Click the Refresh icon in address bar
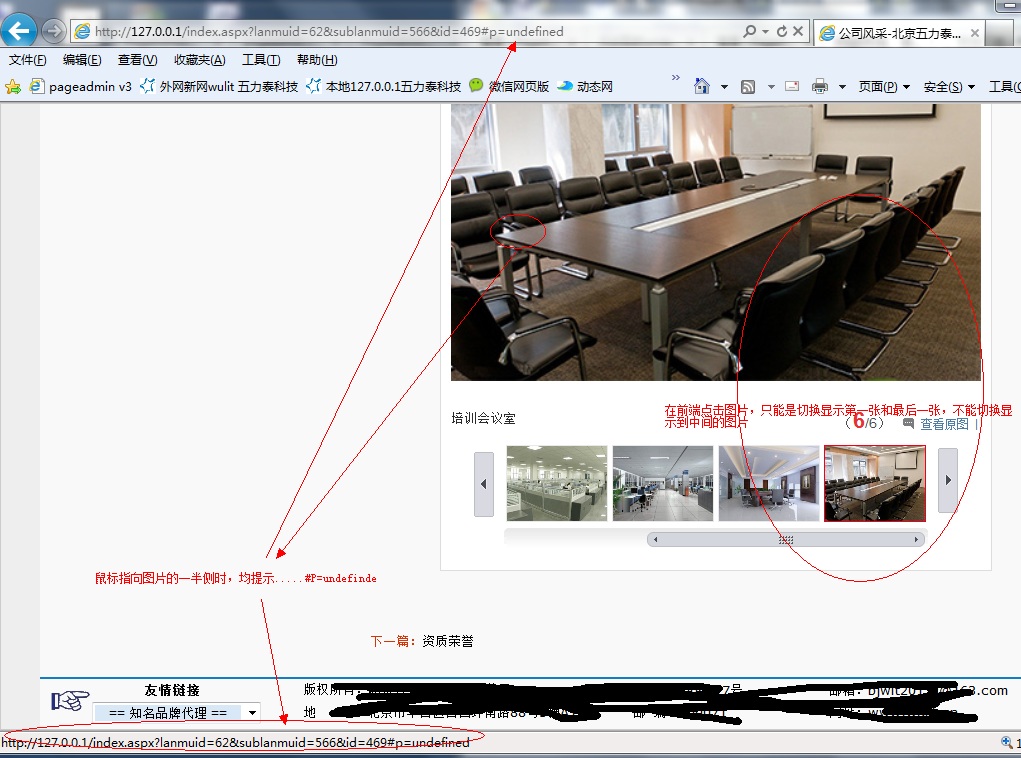Screen dimensions: 1021x758 (x=781, y=32)
